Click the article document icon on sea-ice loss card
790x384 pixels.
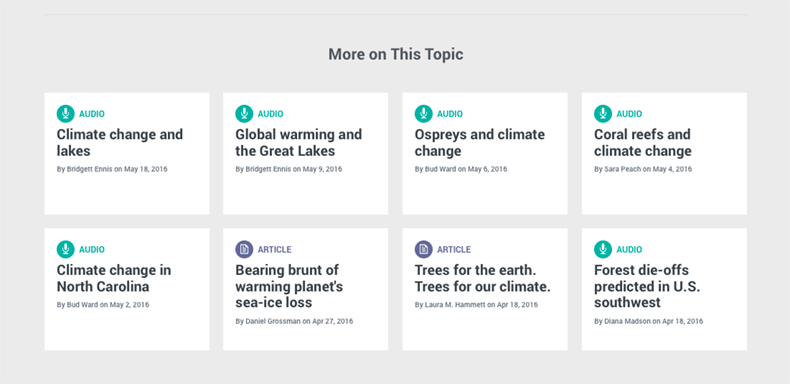click(x=244, y=249)
